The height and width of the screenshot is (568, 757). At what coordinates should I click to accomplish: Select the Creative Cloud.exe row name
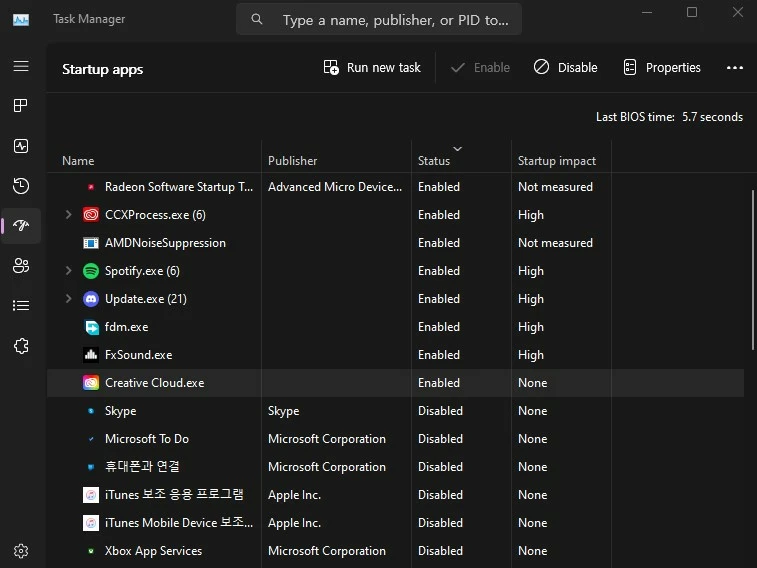154,383
